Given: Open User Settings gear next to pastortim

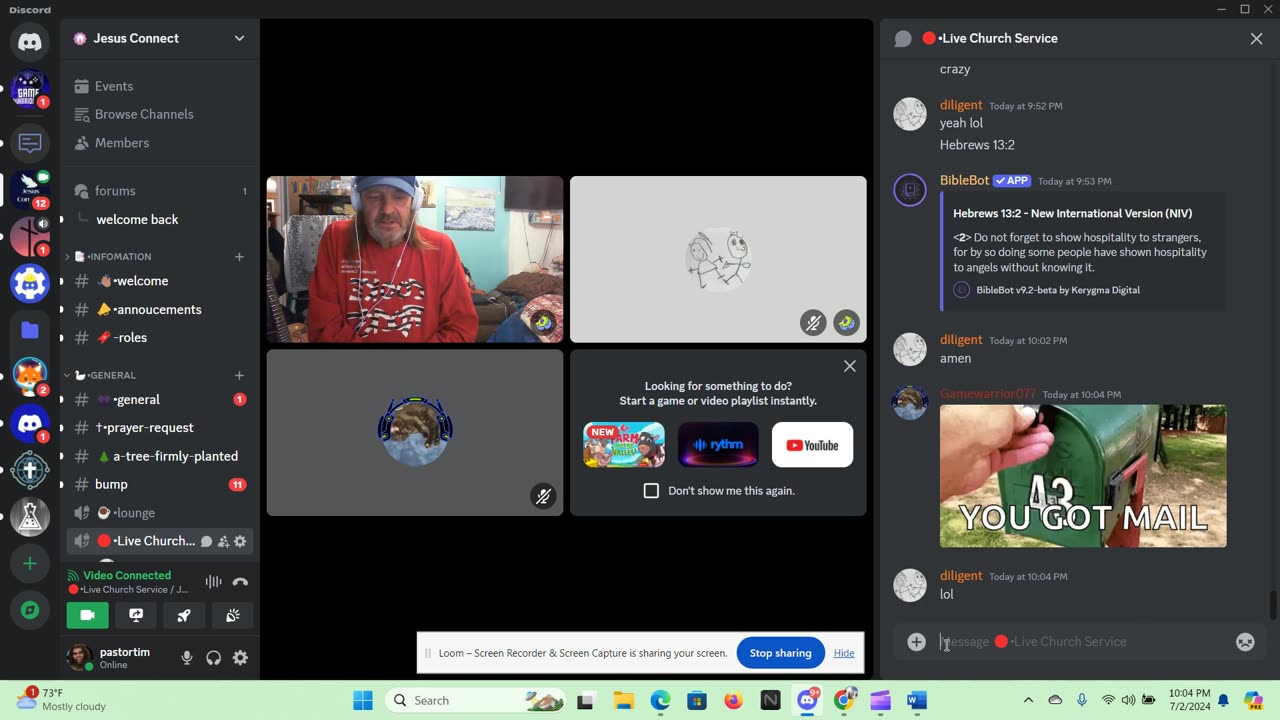Looking at the screenshot, I should (240, 658).
